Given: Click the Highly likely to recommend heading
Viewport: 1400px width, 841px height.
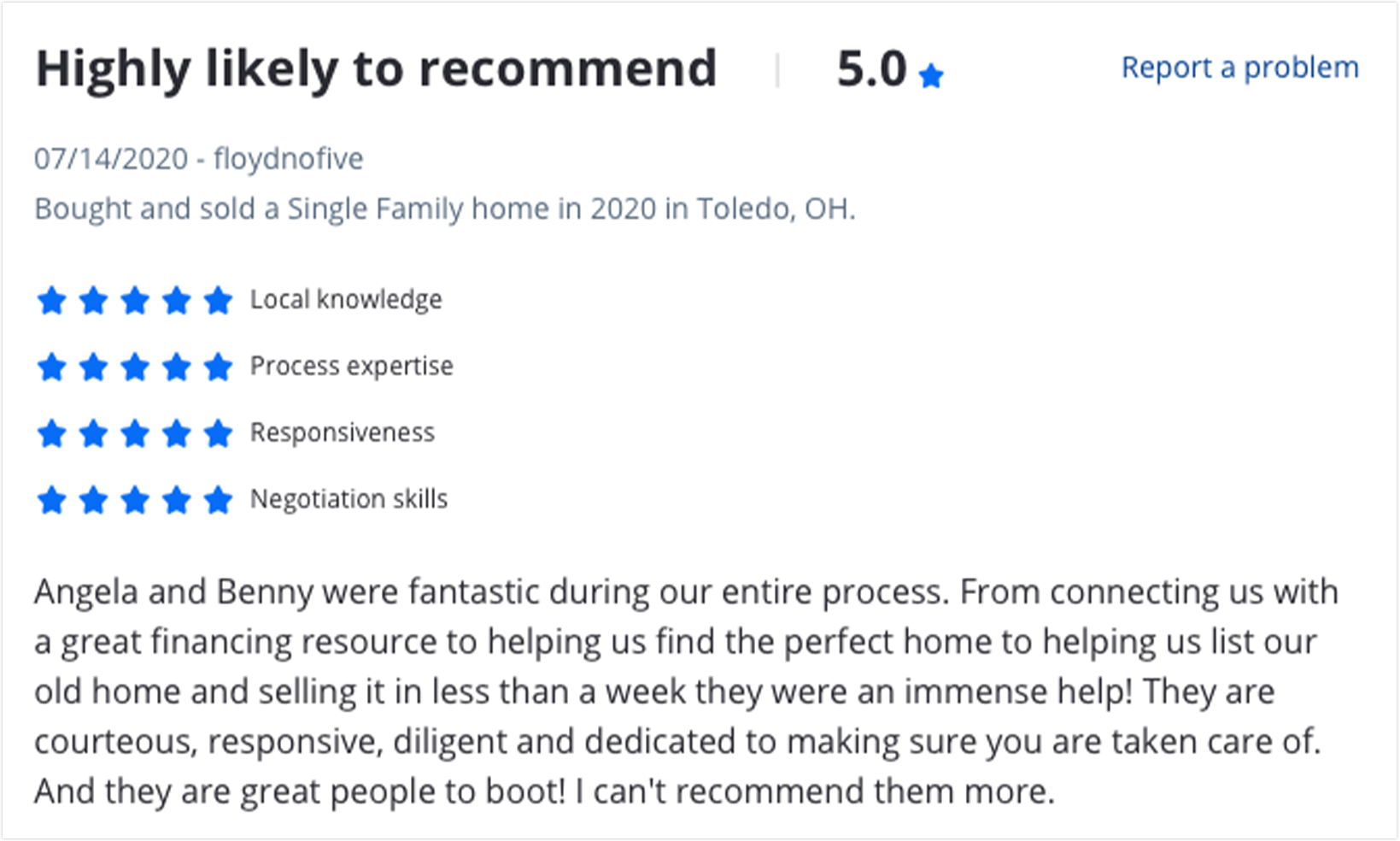Looking at the screenshot, I should [x=376, y=69].
